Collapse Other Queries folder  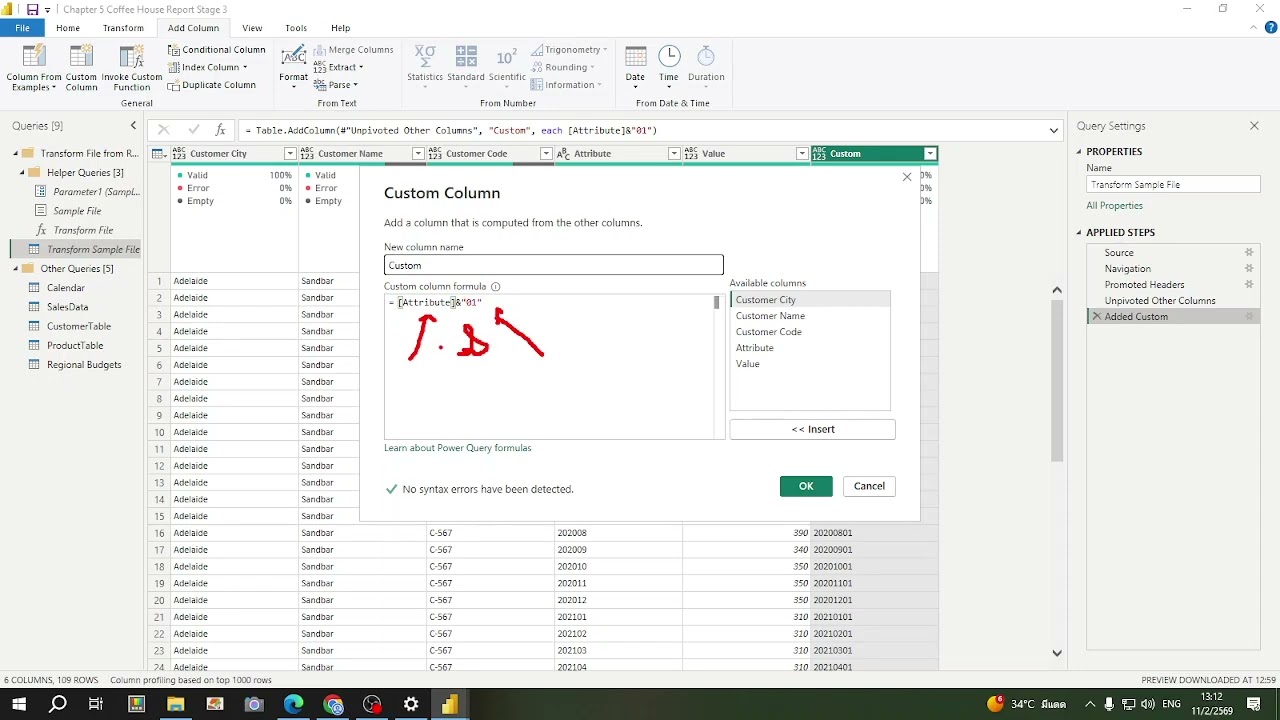16,269
